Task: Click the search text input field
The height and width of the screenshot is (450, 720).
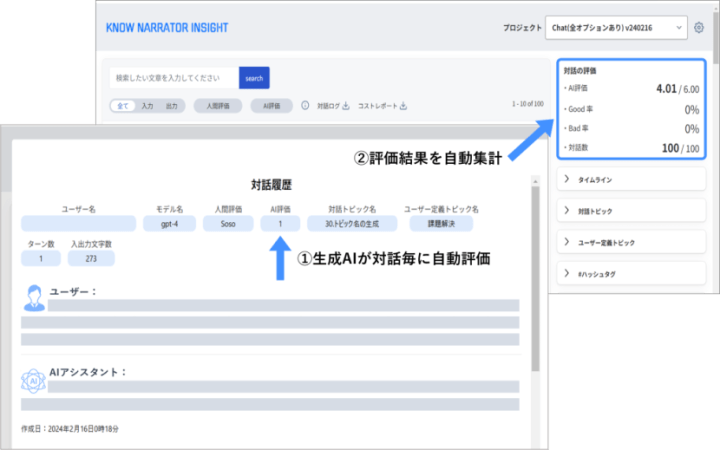Action: pos(173,78)
